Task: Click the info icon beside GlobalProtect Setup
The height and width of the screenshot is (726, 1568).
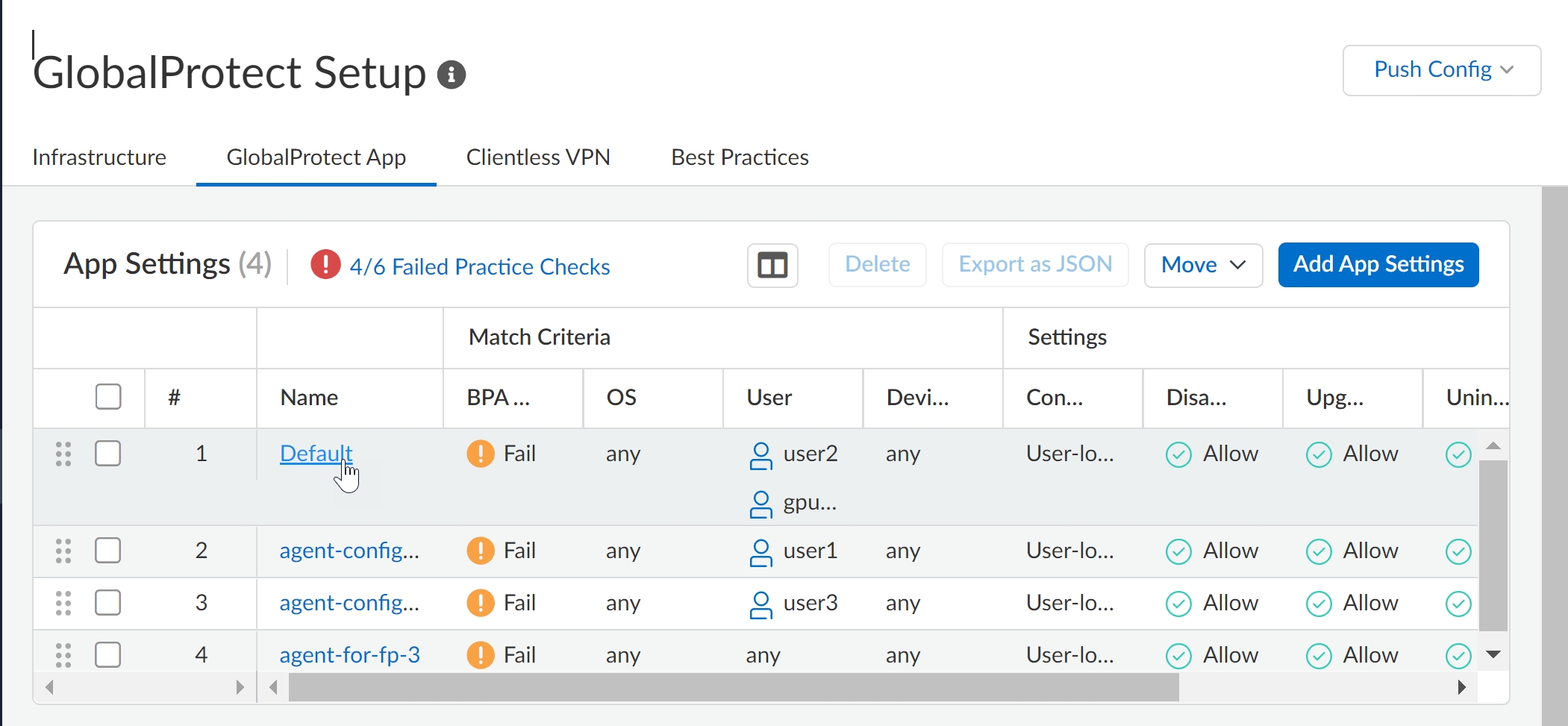Action: click(x=452, y=75)
